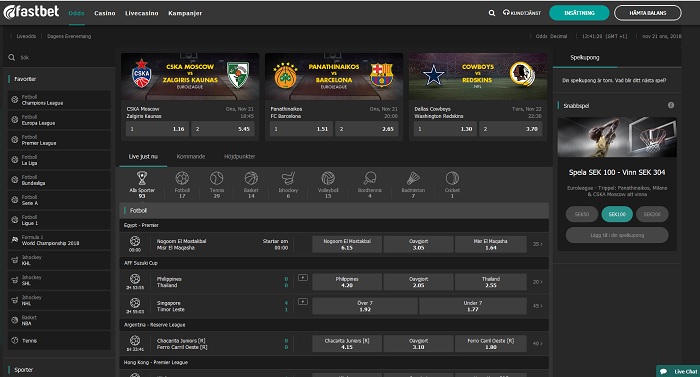Open Champions League favorite
The height and width of the screenshot is (377, 700).
pyautogui.click(x=59, y=100)
